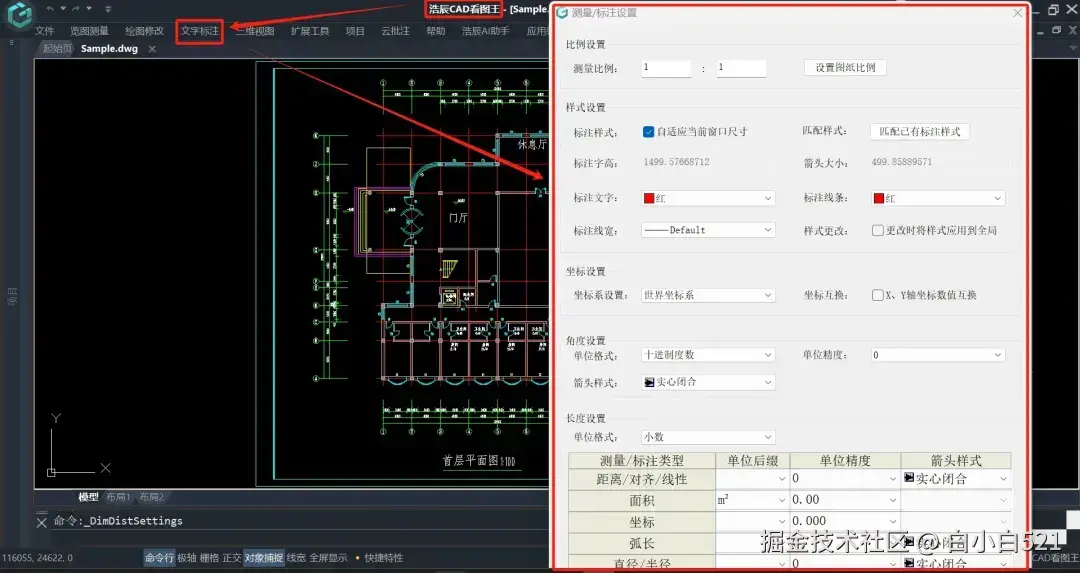Image resolution: width=1080 pixels, height=573 pixels.
Task: Open the 角度设置 单位精度 dropdown
Action: (938, 355)
